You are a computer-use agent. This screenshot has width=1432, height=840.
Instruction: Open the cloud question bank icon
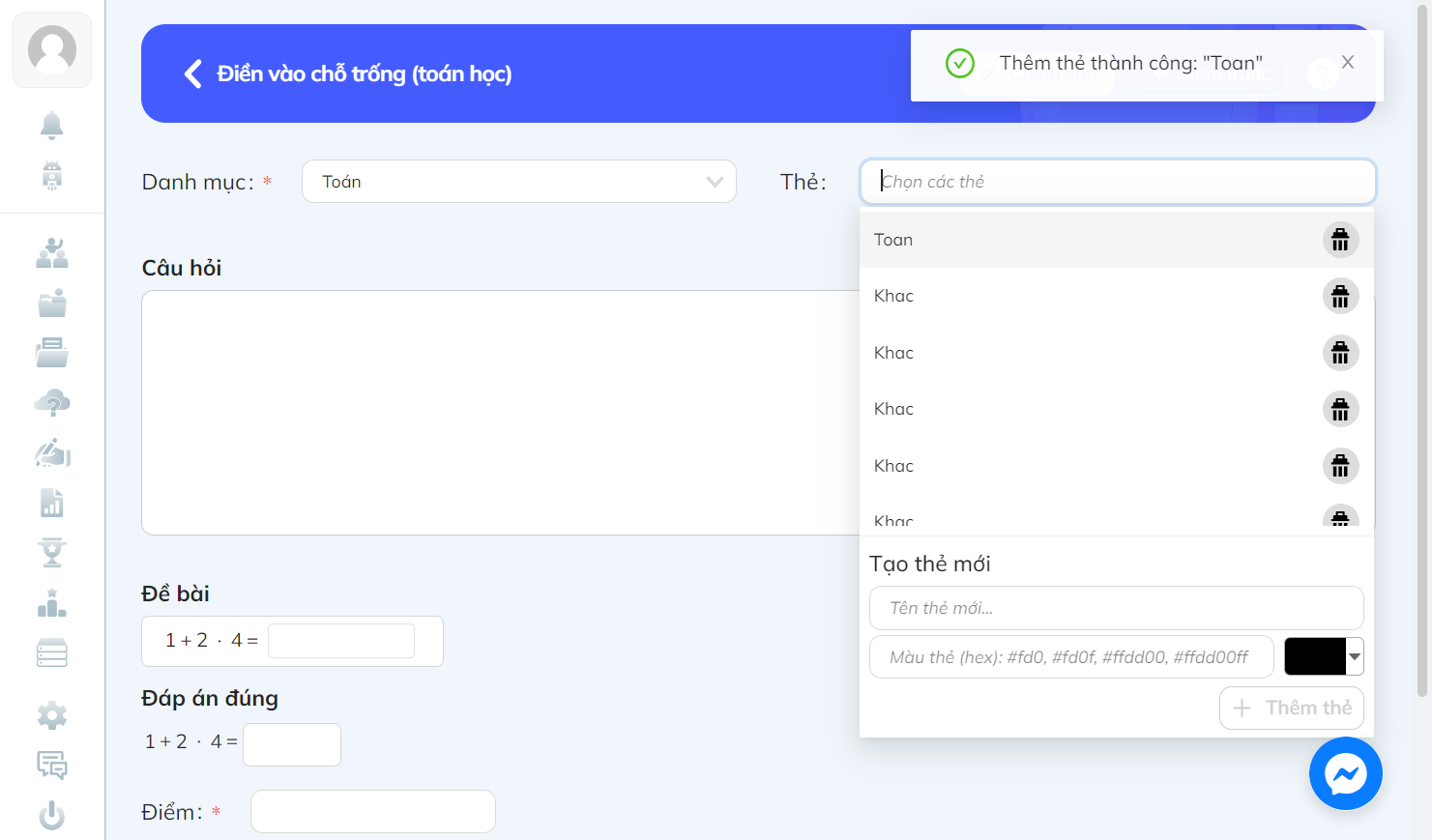52,403
